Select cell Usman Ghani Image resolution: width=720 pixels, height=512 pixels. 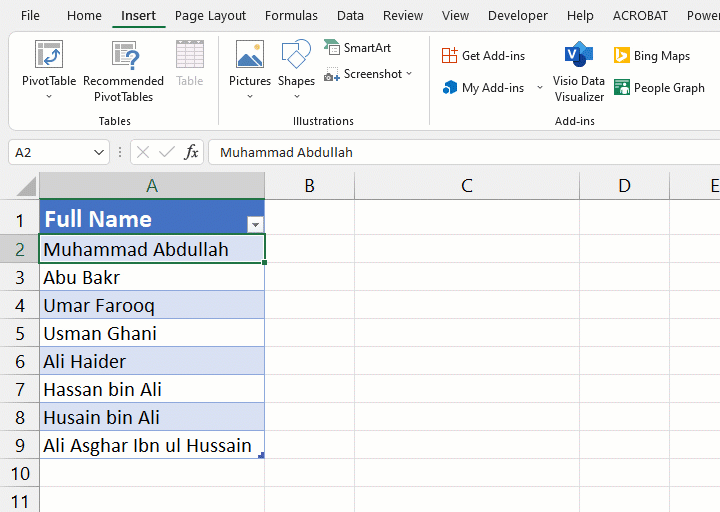click(152, 333)
